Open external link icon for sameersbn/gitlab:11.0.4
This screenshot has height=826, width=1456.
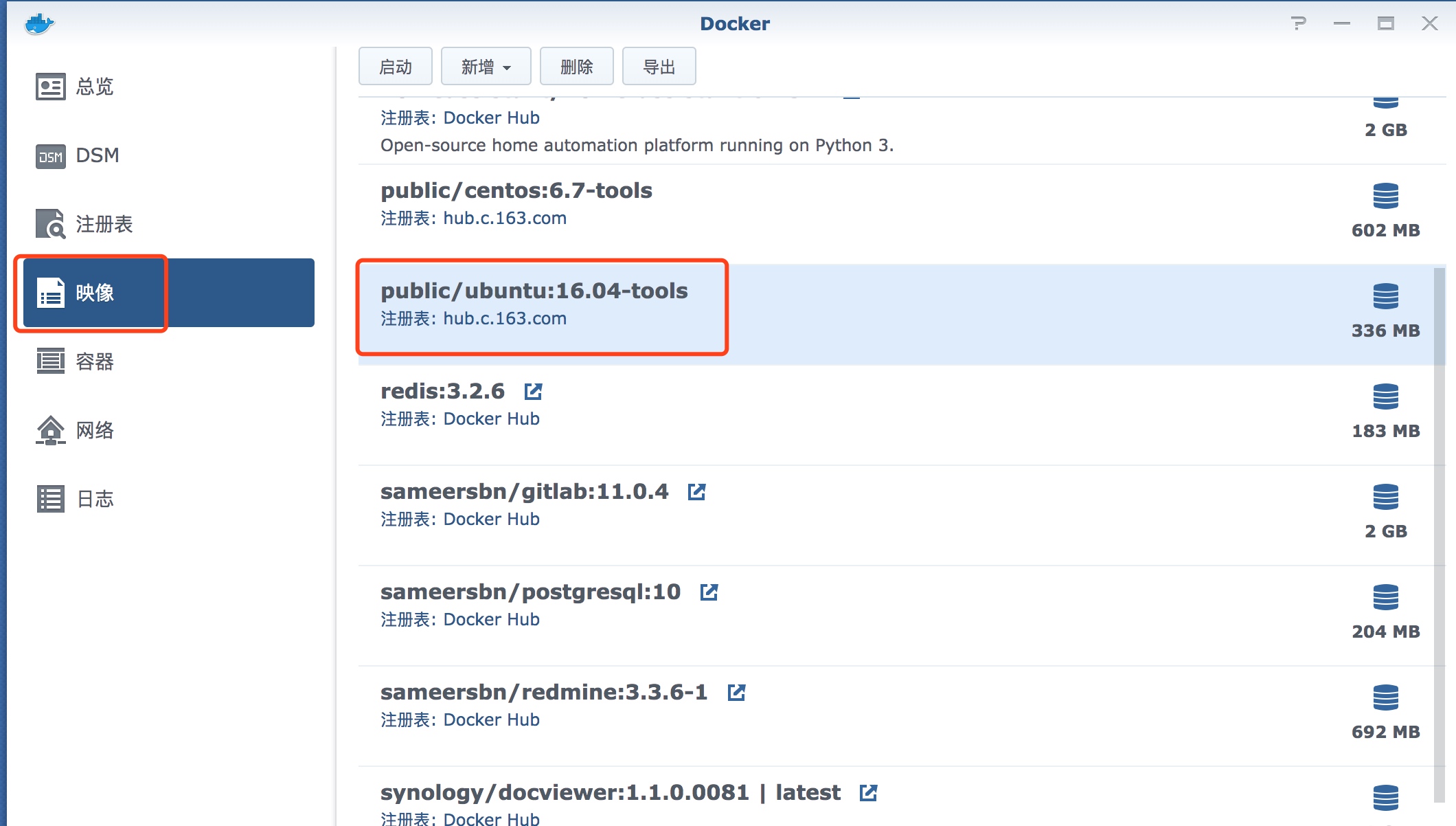tap(697, 491)
